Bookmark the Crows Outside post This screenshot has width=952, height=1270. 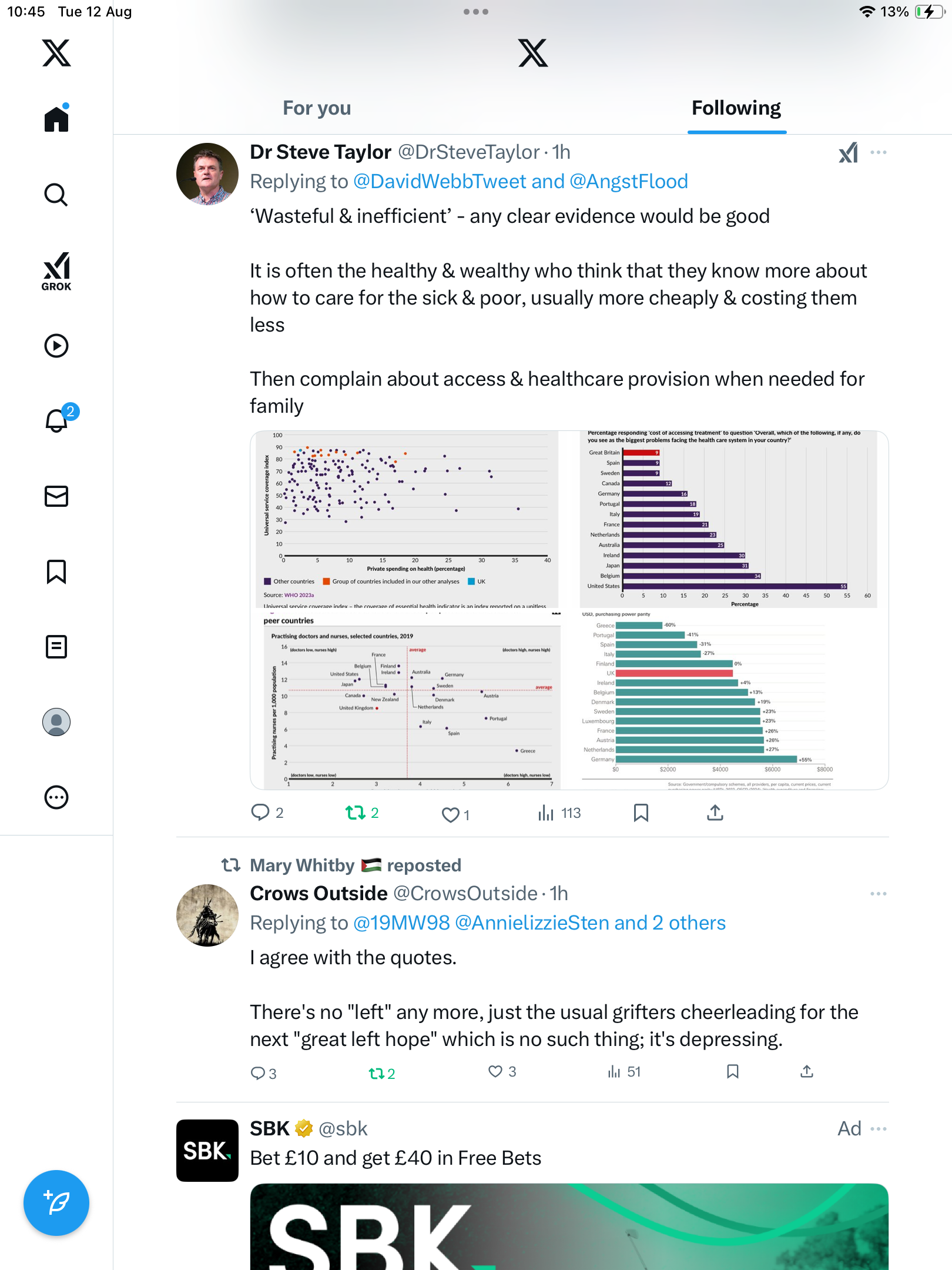(x=732, y=1072)
